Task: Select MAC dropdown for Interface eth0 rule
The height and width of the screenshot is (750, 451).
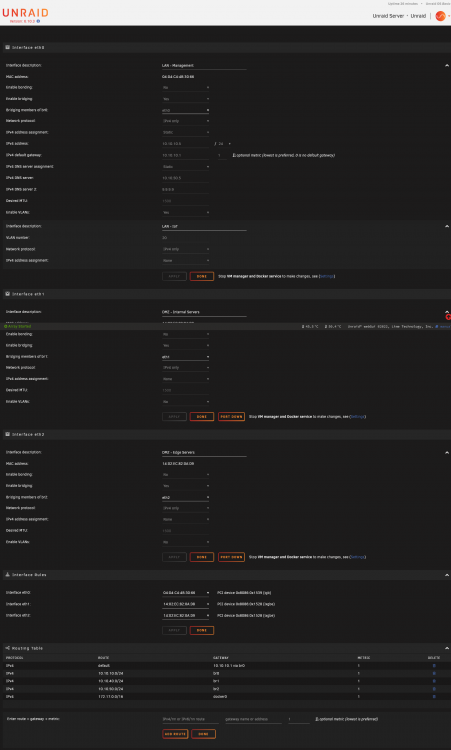Action: tap(186, 593)
